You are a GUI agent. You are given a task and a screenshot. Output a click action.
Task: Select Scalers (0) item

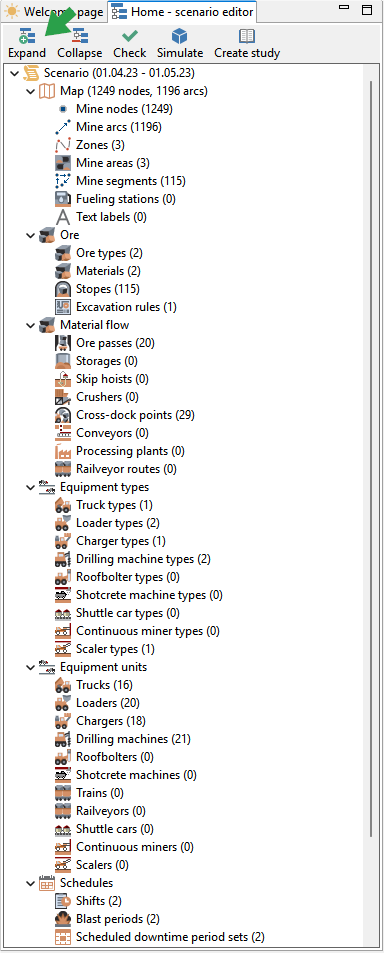103,865
